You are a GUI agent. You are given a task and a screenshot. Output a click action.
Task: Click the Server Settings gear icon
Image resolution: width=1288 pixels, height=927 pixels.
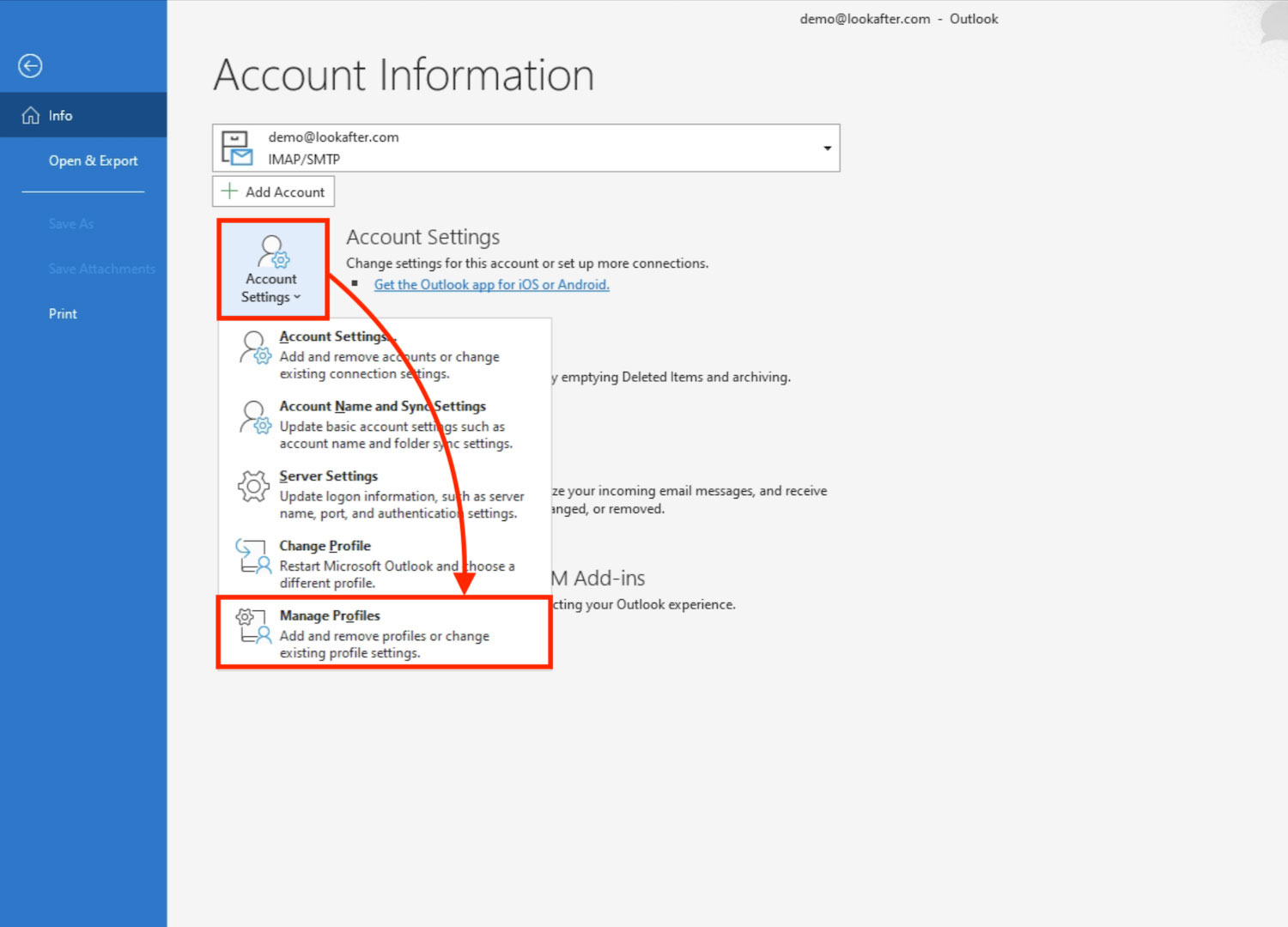[x=253, y=487]
